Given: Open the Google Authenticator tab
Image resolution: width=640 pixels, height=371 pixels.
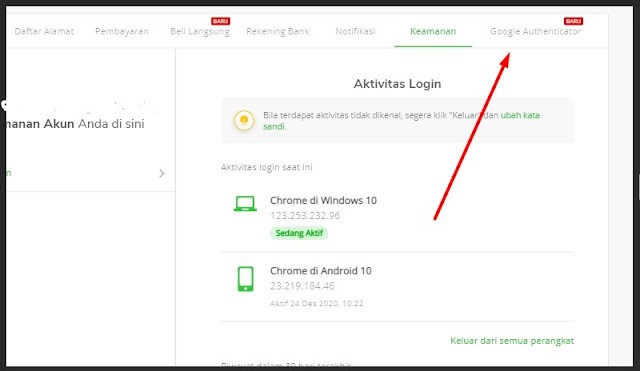Looking at the screenshot, I should (536, 31).
